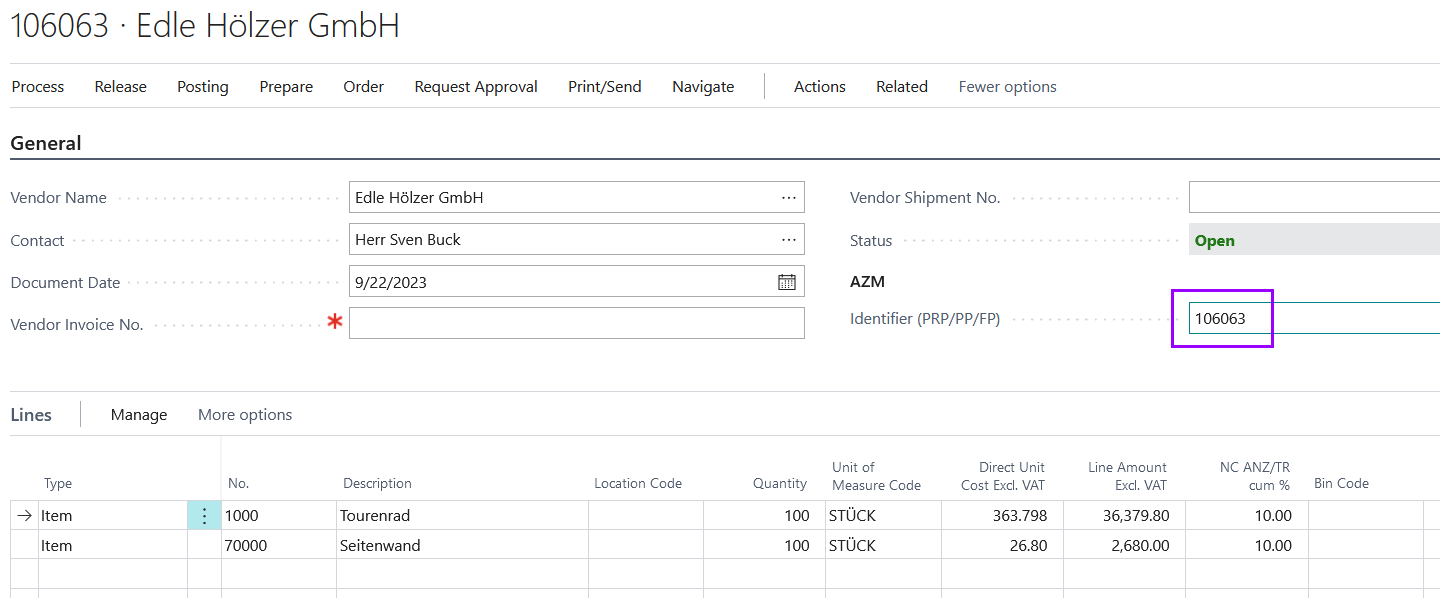Click the NC ANZ/TR cum % column header
This screenshot has width=1440, height=598.
[x=1255, y=476]
